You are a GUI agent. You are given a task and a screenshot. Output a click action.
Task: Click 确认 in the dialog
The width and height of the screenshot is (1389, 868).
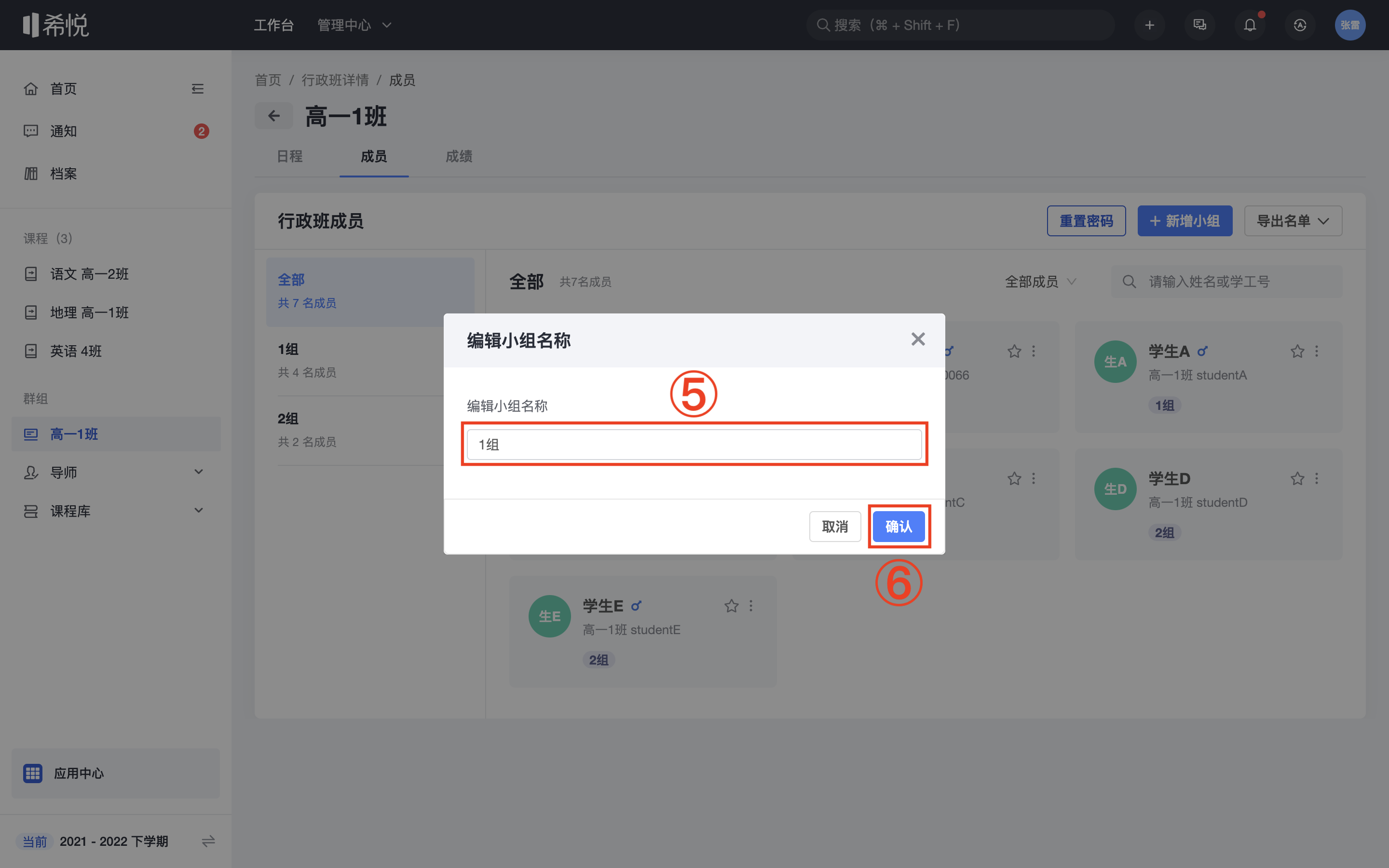pos(898,527)
